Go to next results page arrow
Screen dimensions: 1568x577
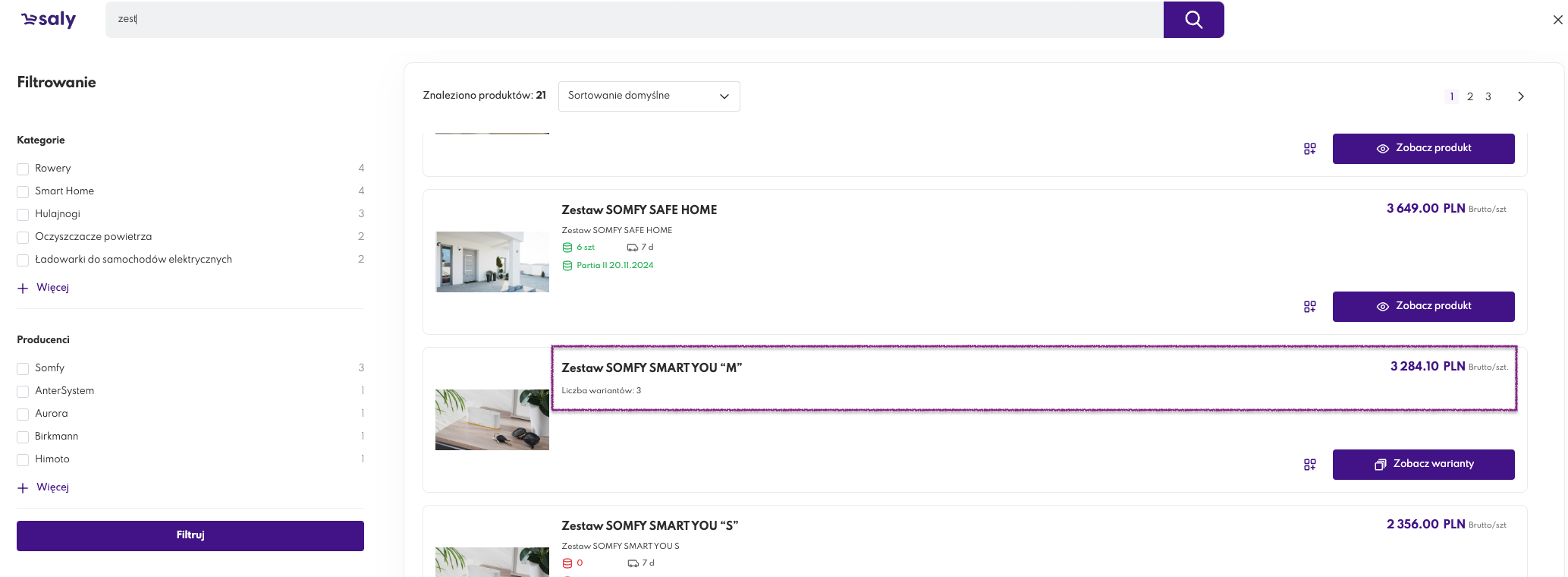[1520, 96]
